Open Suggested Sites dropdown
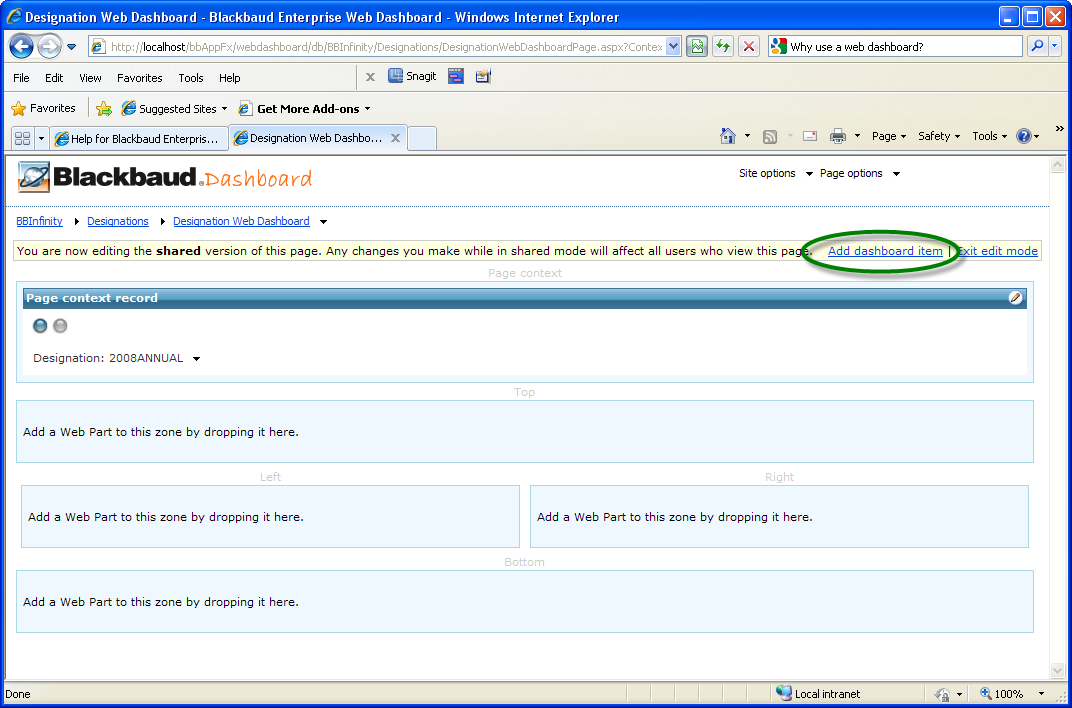The height and width of the screenshot is (708, 1072). coord(174,109)
